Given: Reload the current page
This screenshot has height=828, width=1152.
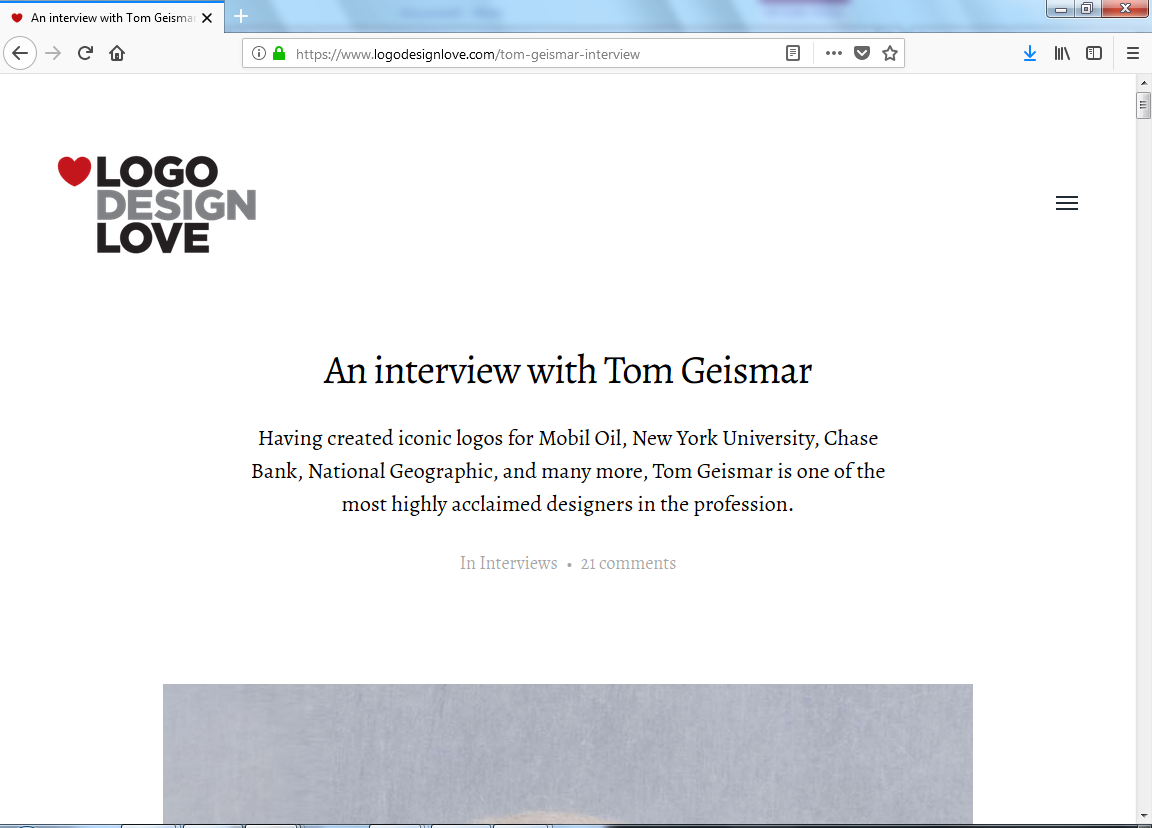Looking at the screenshot, I should pyautogui.click(x=85, y=54).
